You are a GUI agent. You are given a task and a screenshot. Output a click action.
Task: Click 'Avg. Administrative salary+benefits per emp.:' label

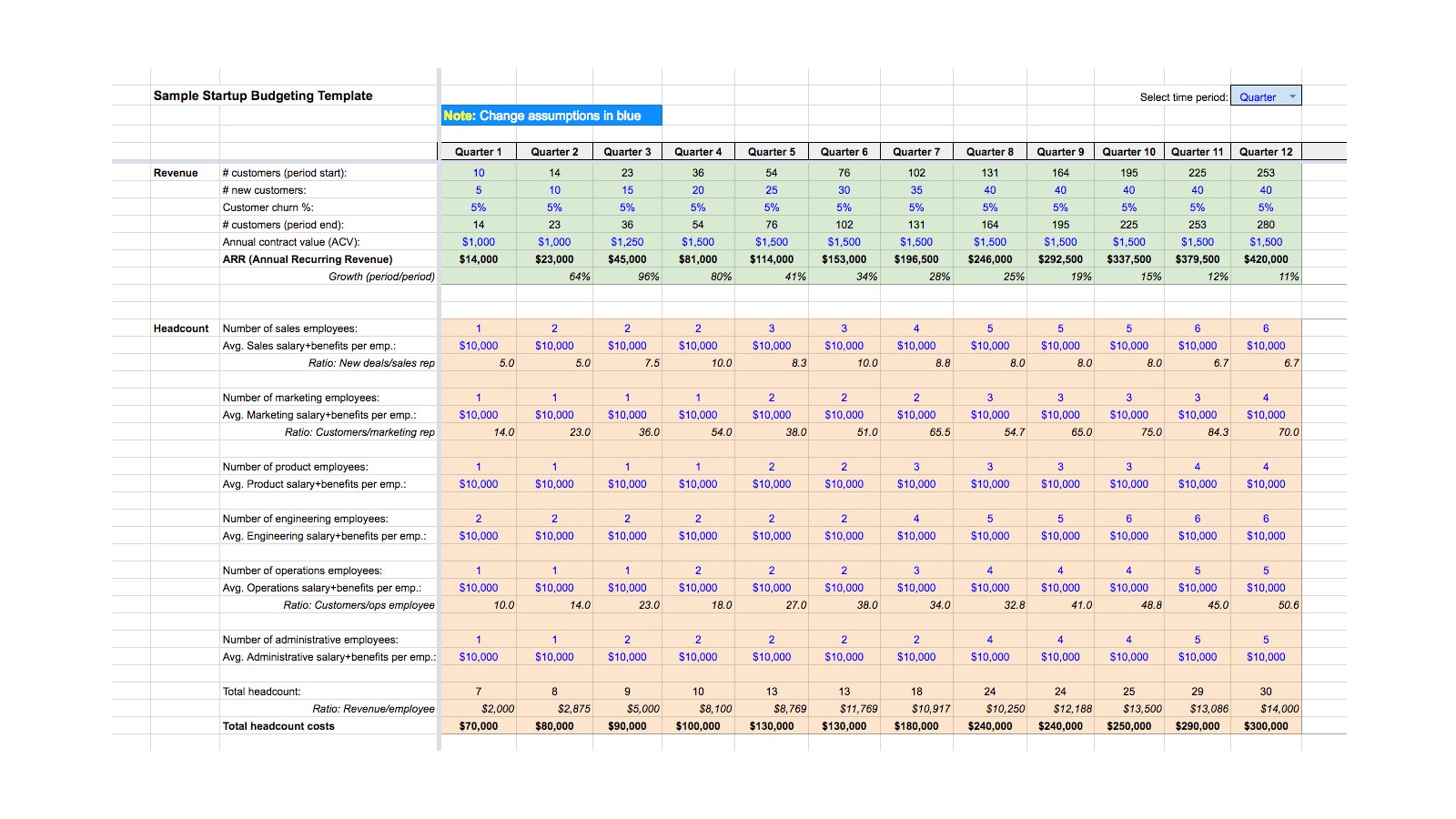click(x=329, y=657)
